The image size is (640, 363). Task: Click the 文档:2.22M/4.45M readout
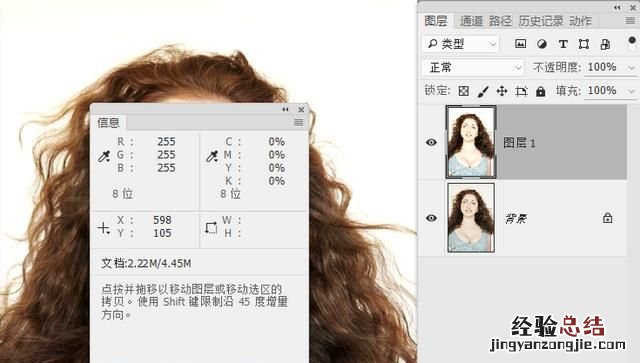click(146, 263)
